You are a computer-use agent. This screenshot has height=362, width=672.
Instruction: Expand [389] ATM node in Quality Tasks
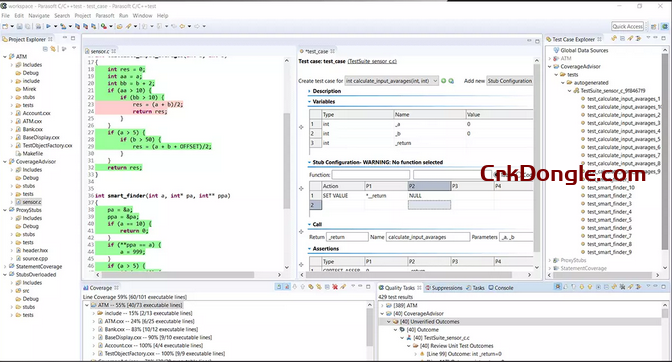382,305
